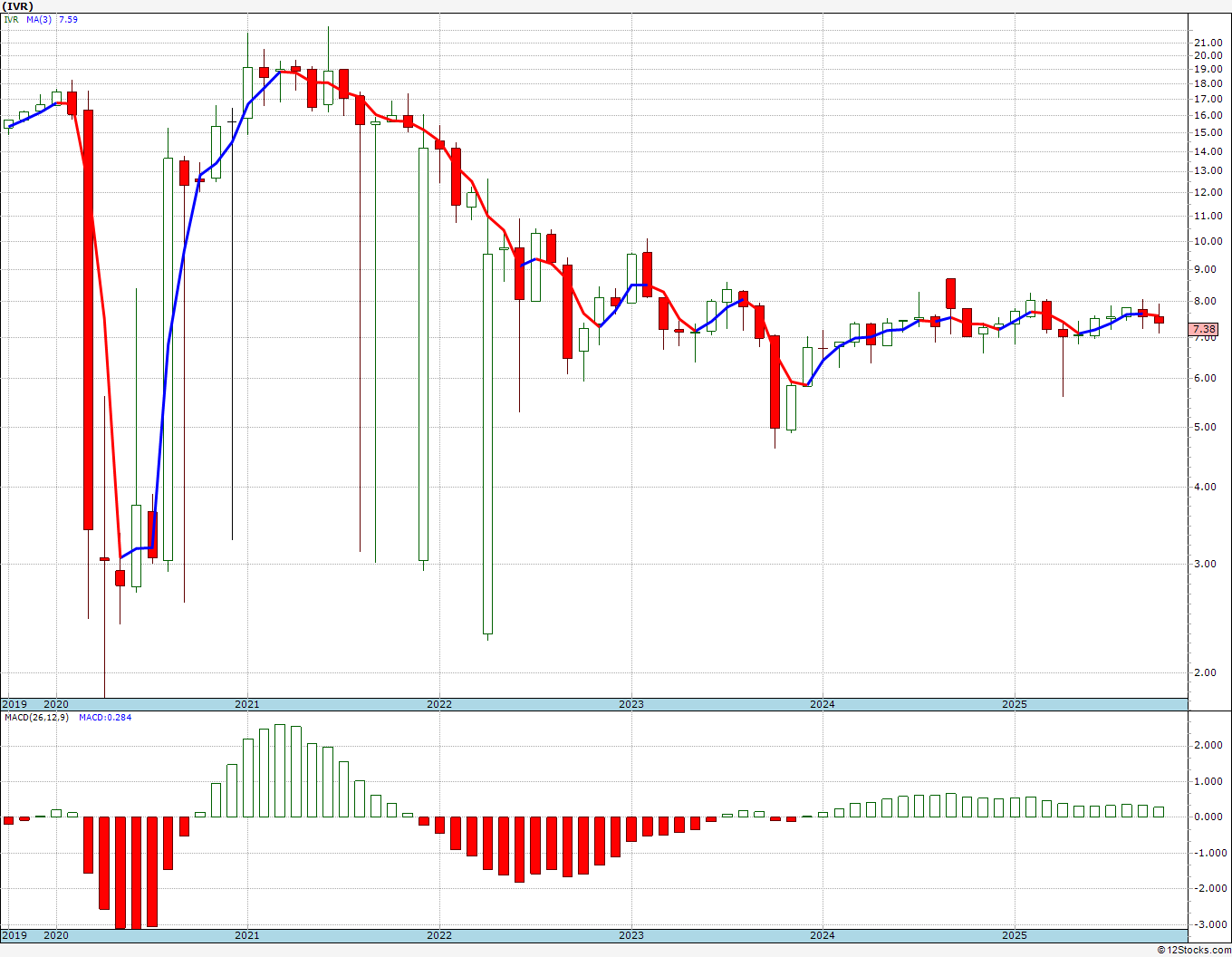The height and width of the screenshot is (957, 1232).
Task: Click the (IVR) ticker title
Action: click(x=18, y=6)
